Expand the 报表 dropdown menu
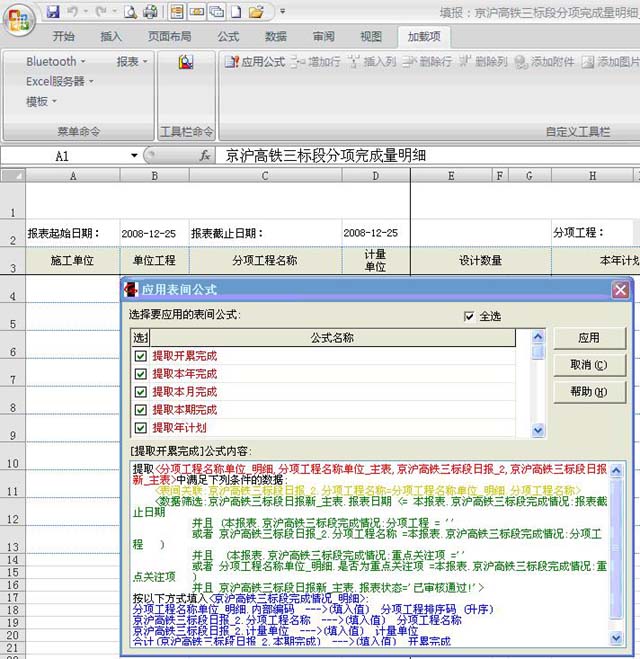Image resolution: width=640 pixels, height=659 pixels. point(131,62)
